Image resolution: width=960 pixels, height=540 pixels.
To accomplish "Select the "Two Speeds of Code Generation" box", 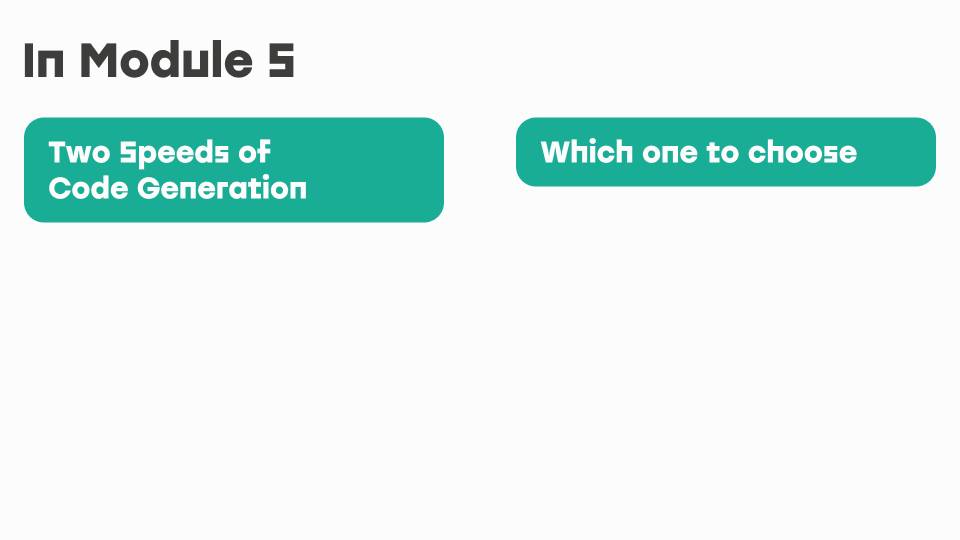I will coord(234,170).
